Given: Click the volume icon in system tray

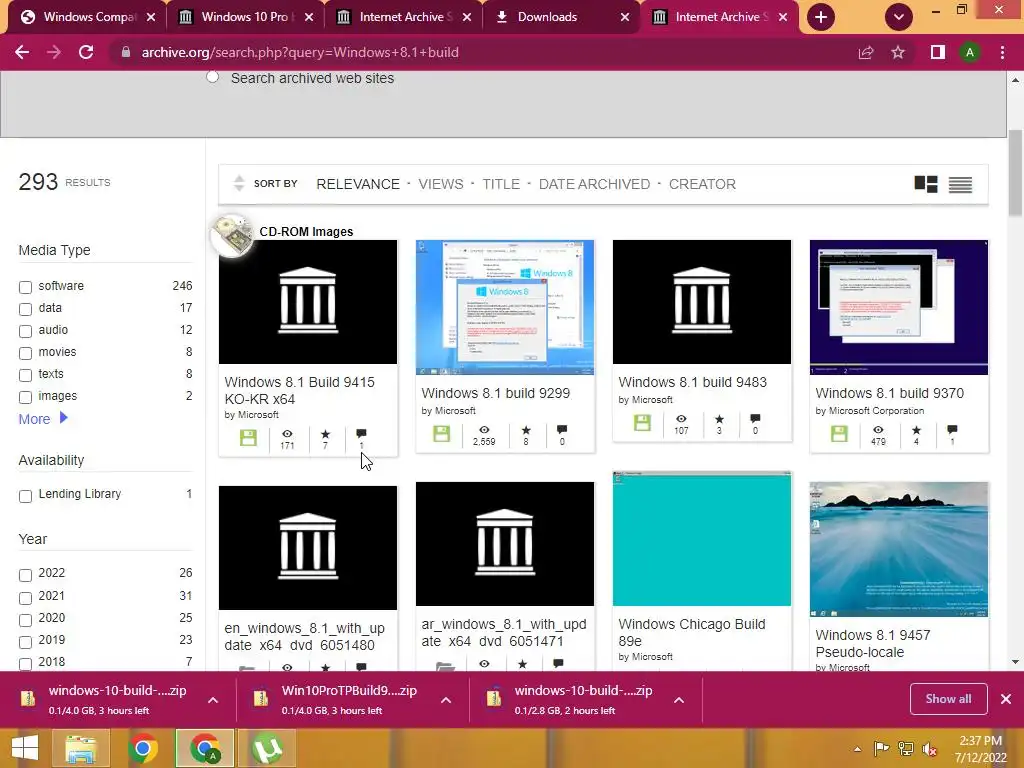Looking at the screenshot, I should (929, 749).
